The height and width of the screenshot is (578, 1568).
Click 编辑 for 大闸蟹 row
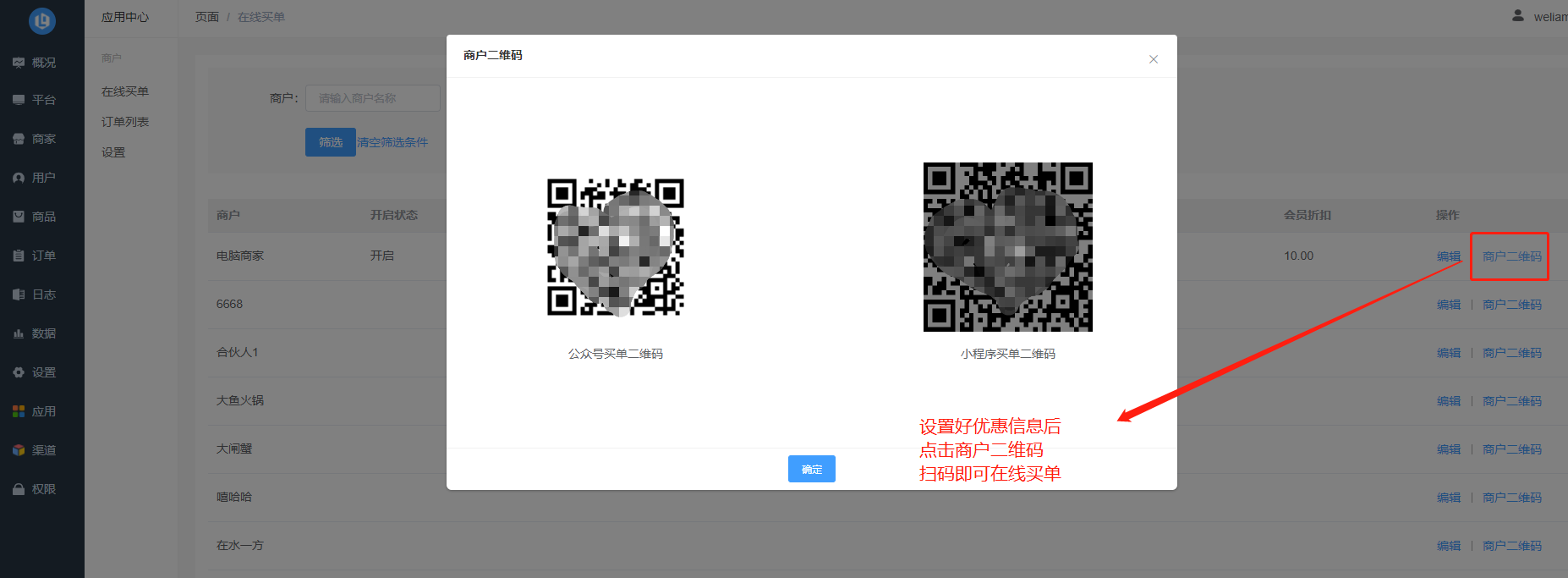(1449, 449)
